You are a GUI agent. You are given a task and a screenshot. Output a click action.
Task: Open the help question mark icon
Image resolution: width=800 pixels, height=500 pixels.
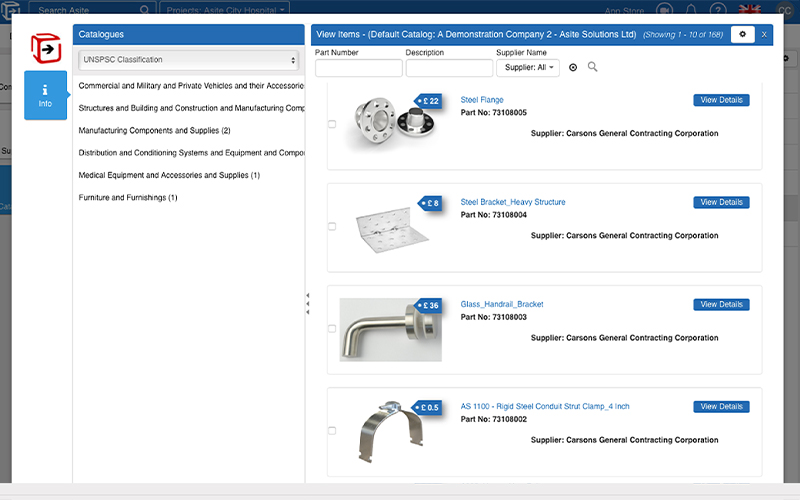pyautogui.click(x=718, y=10)
